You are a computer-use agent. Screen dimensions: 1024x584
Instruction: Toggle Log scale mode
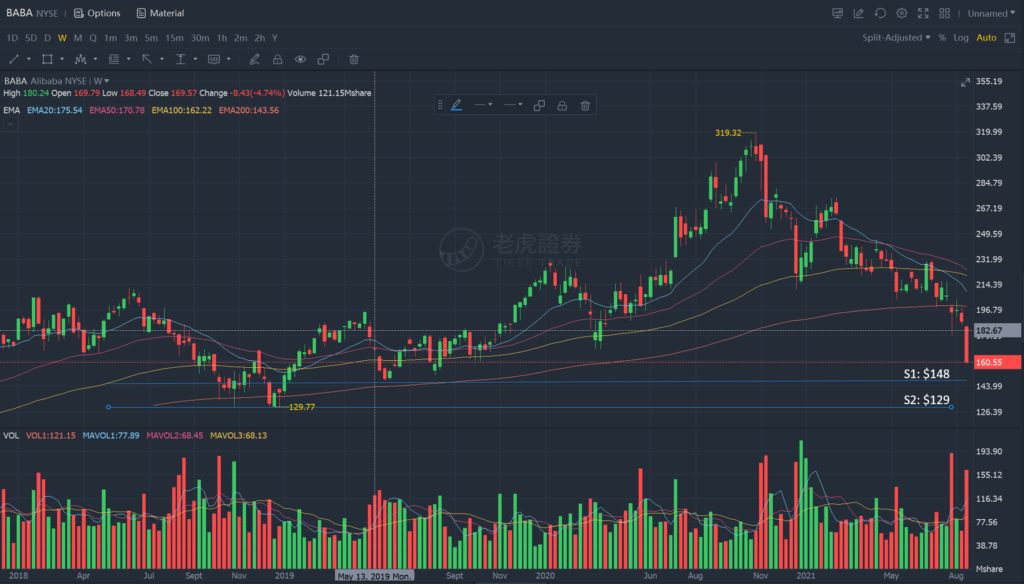pos(961,38)
